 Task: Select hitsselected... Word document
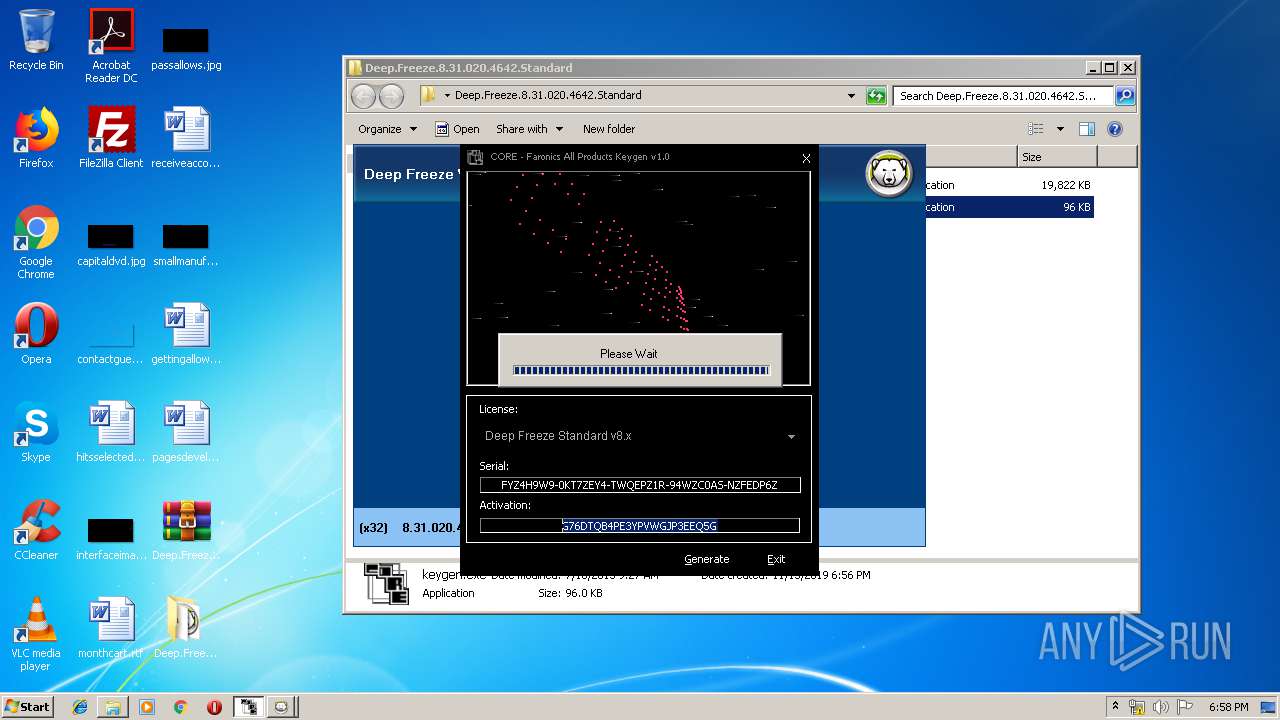pos(111,432)
